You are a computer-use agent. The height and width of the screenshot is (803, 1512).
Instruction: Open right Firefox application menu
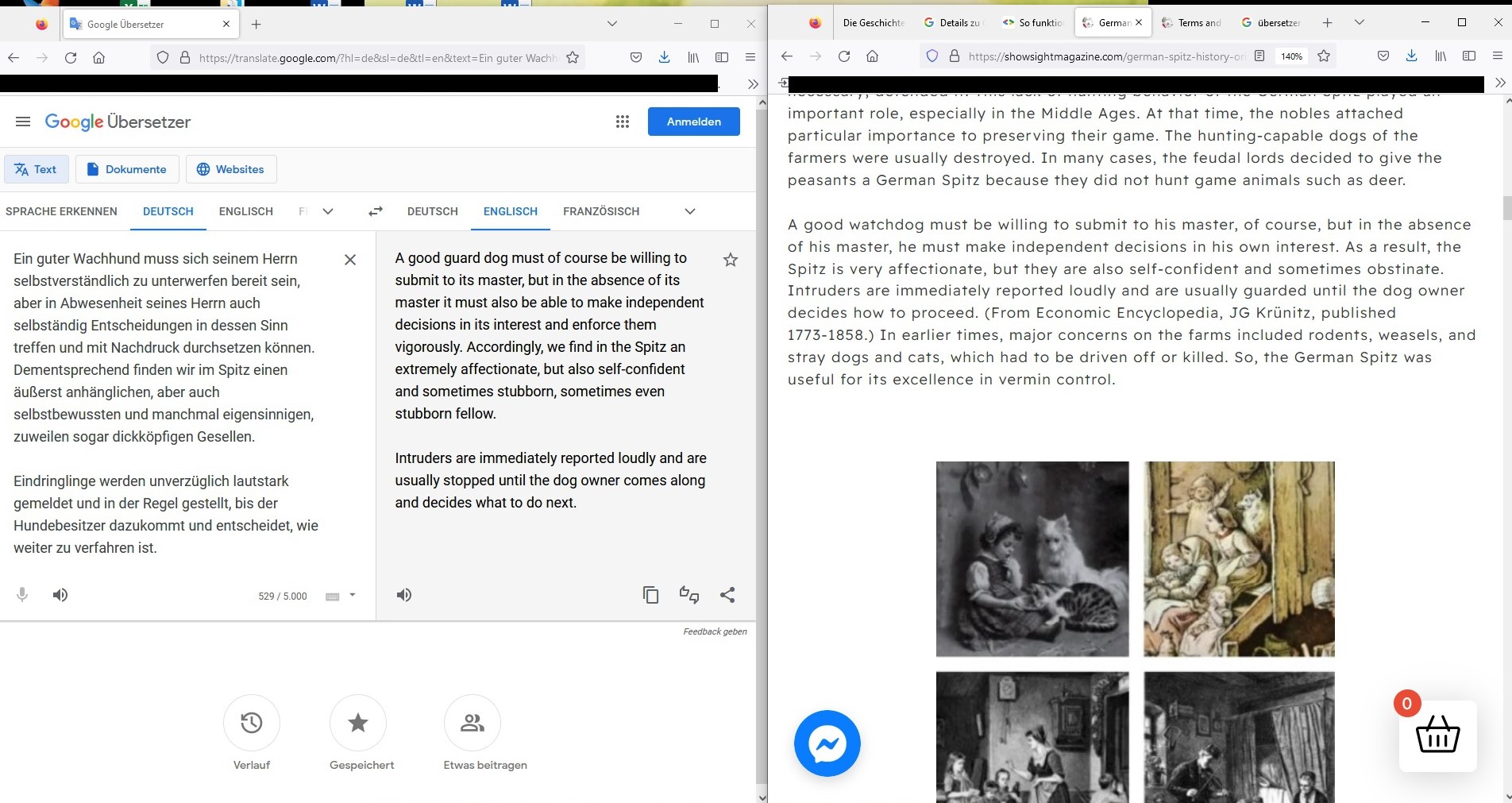click(1498, 56)
